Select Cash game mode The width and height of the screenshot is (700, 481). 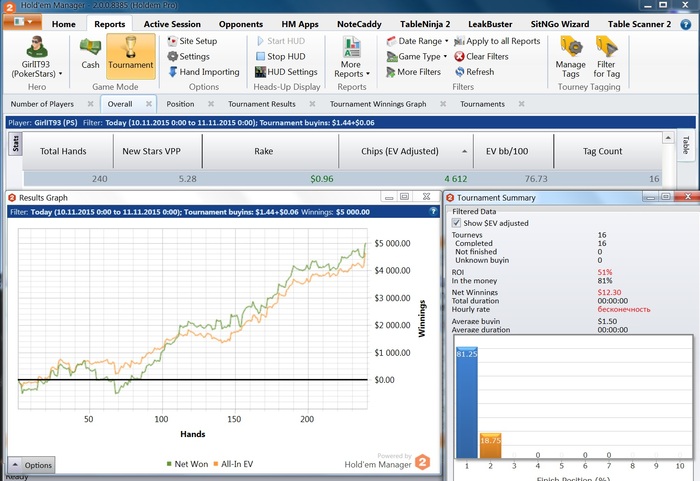point(90,54)
